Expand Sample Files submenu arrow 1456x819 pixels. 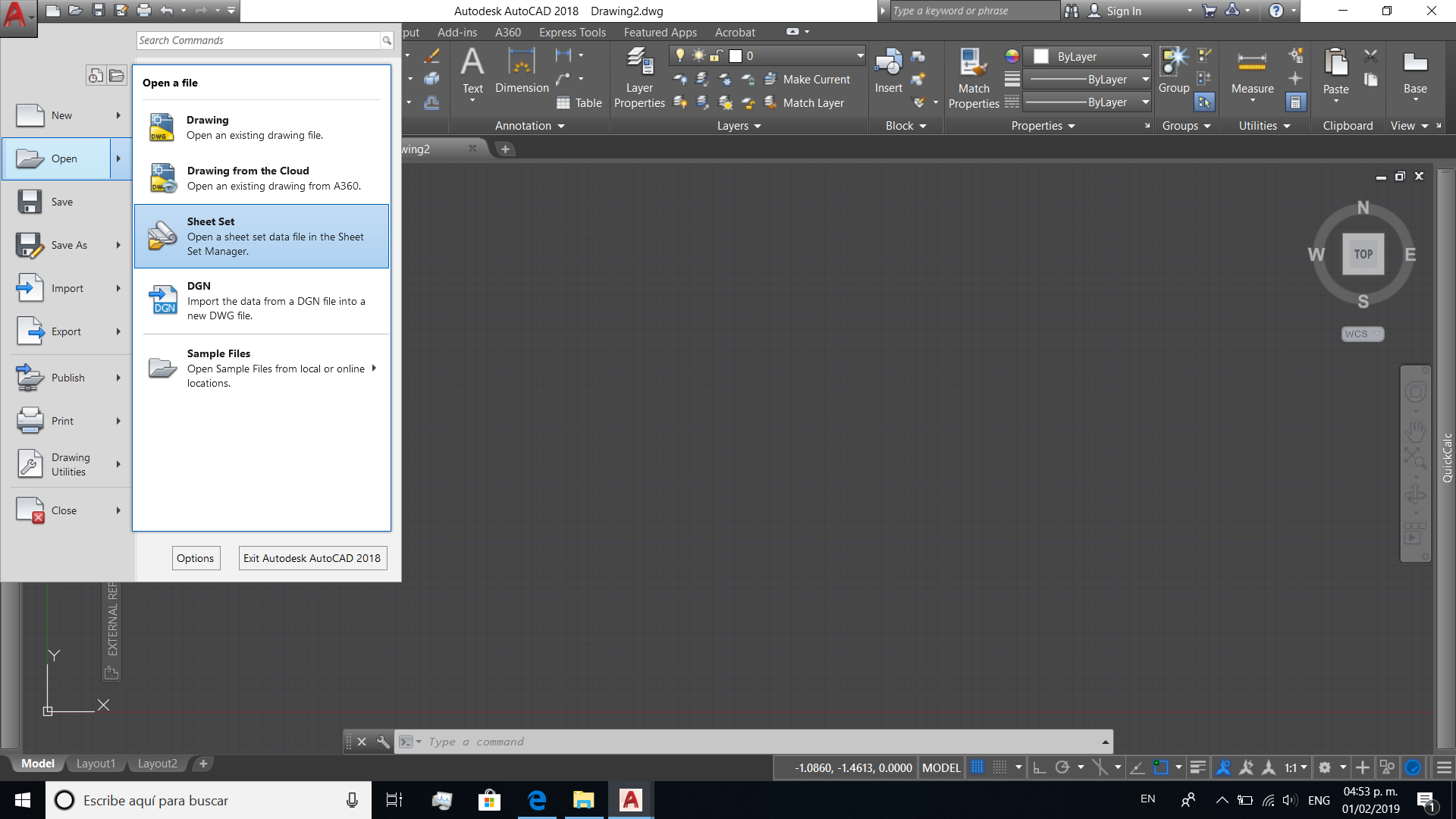pos(374,369)
